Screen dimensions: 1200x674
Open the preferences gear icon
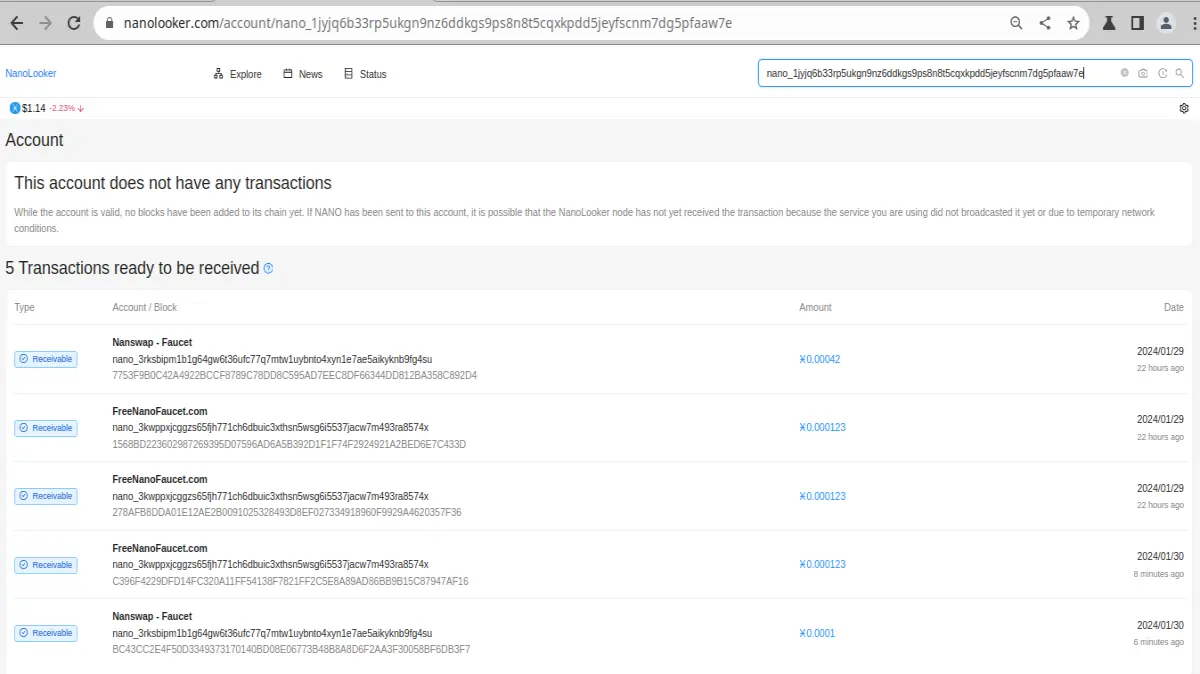pyautogui.click(x=1184, y=108)
